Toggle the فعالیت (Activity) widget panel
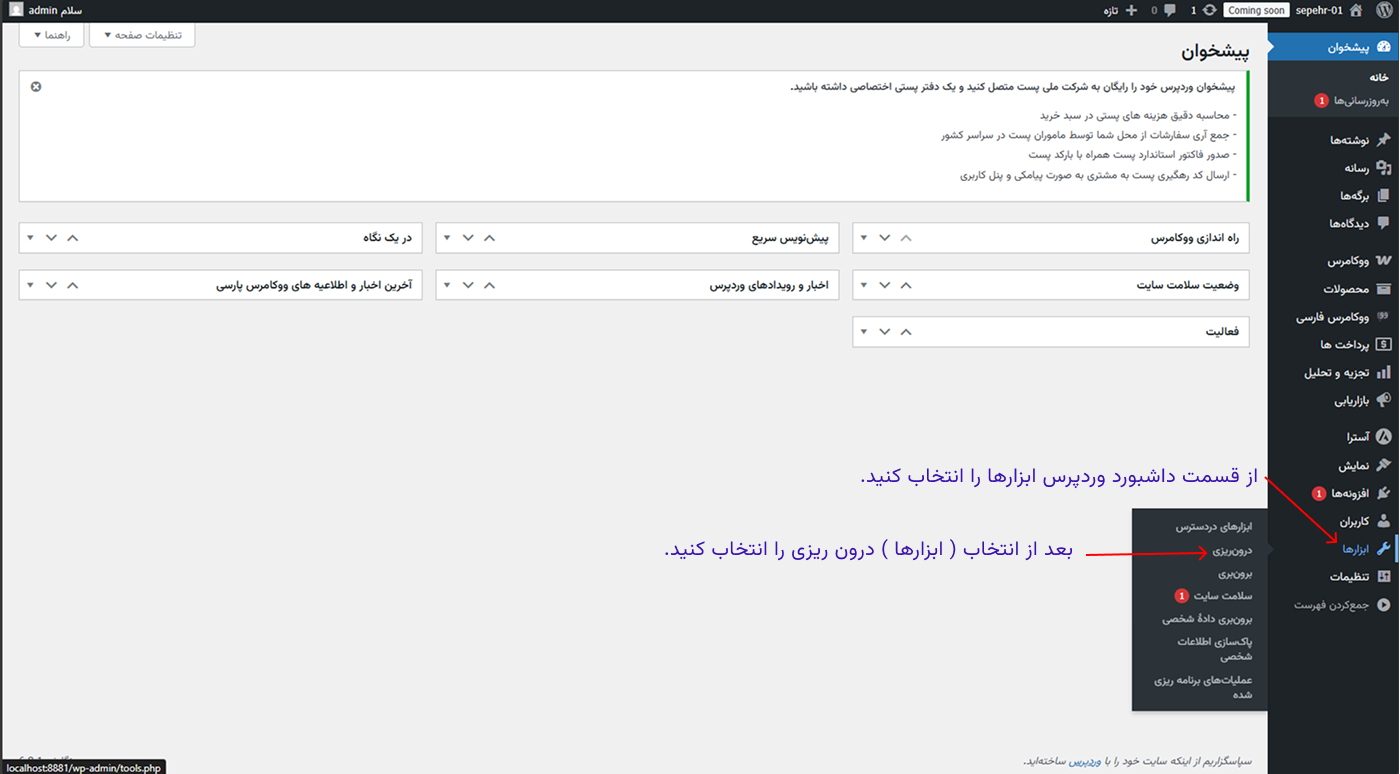 coord(862,332)
